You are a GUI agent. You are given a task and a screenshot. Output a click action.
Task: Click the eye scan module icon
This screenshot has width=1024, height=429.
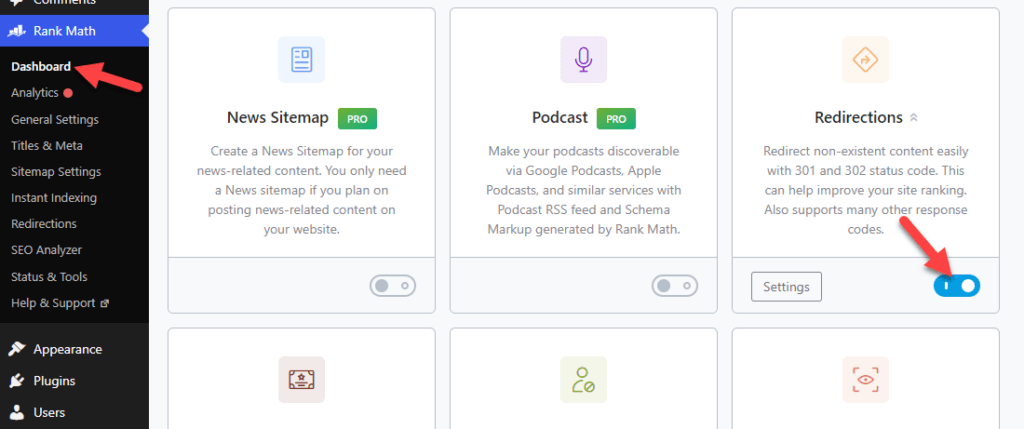pos(865,379)
